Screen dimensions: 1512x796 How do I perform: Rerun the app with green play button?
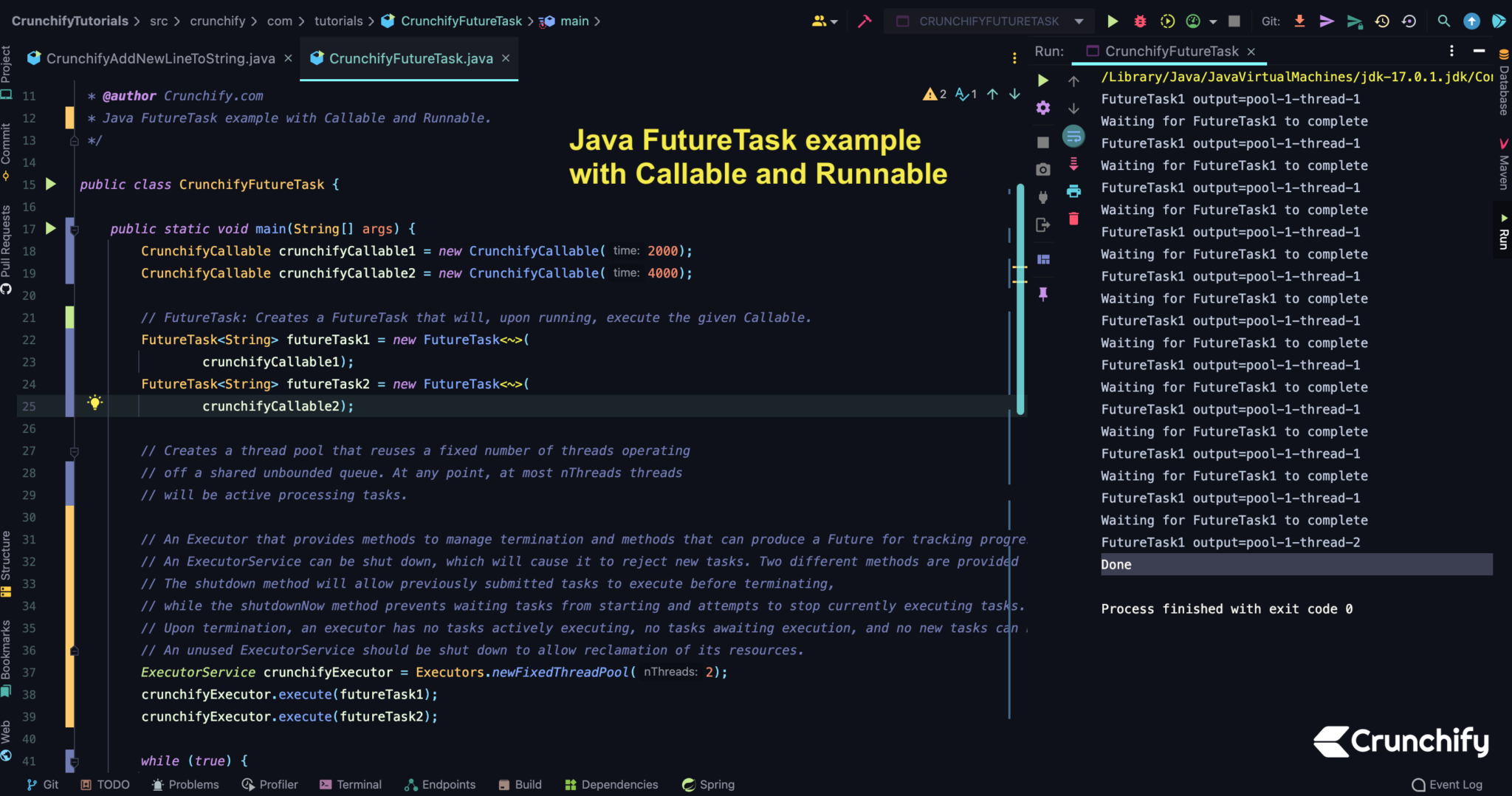click(1042, 80)
